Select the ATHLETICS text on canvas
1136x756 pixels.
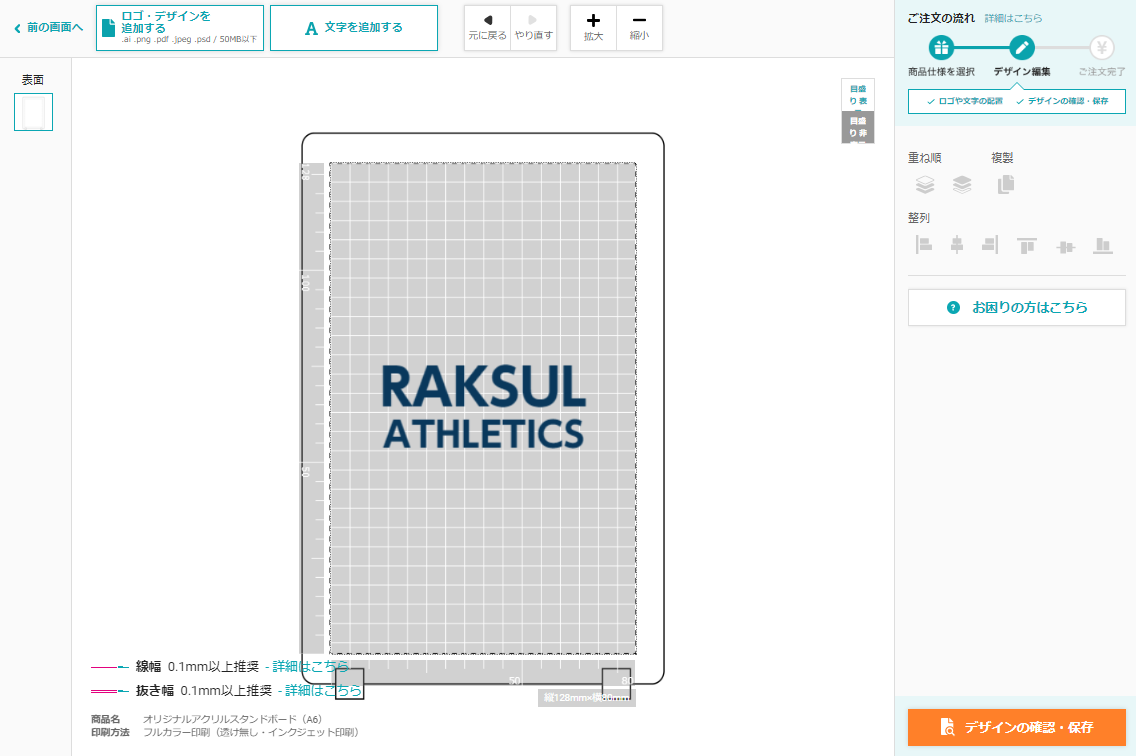[483, 434]
